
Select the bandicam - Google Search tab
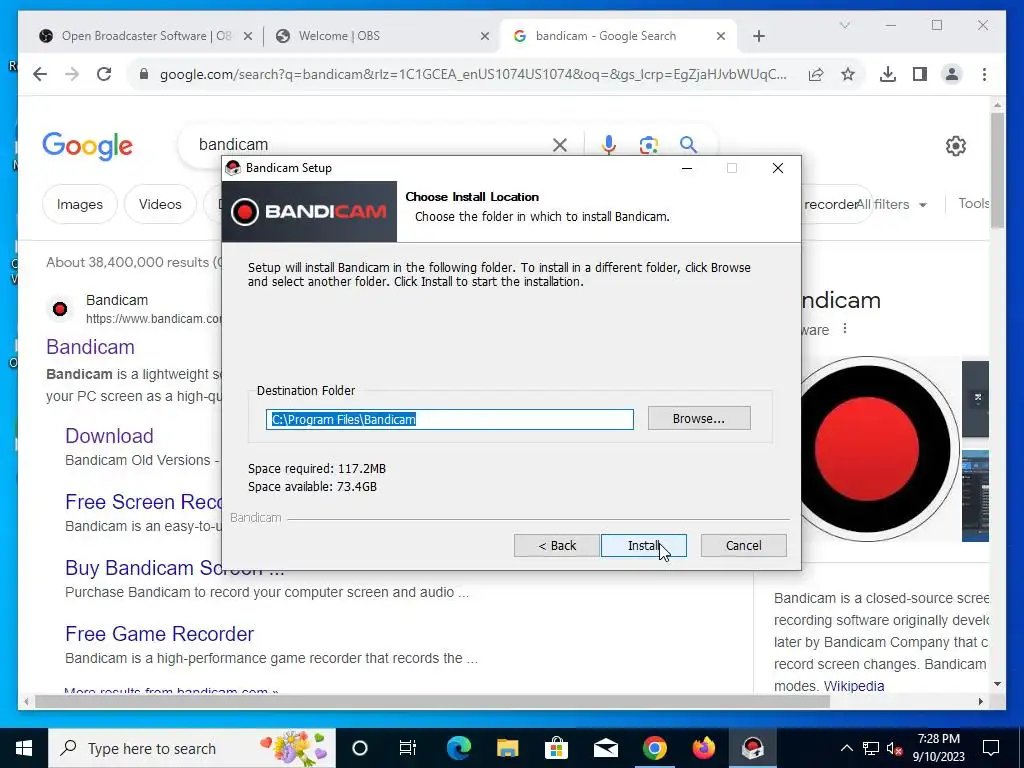click(x=607, y=36)
